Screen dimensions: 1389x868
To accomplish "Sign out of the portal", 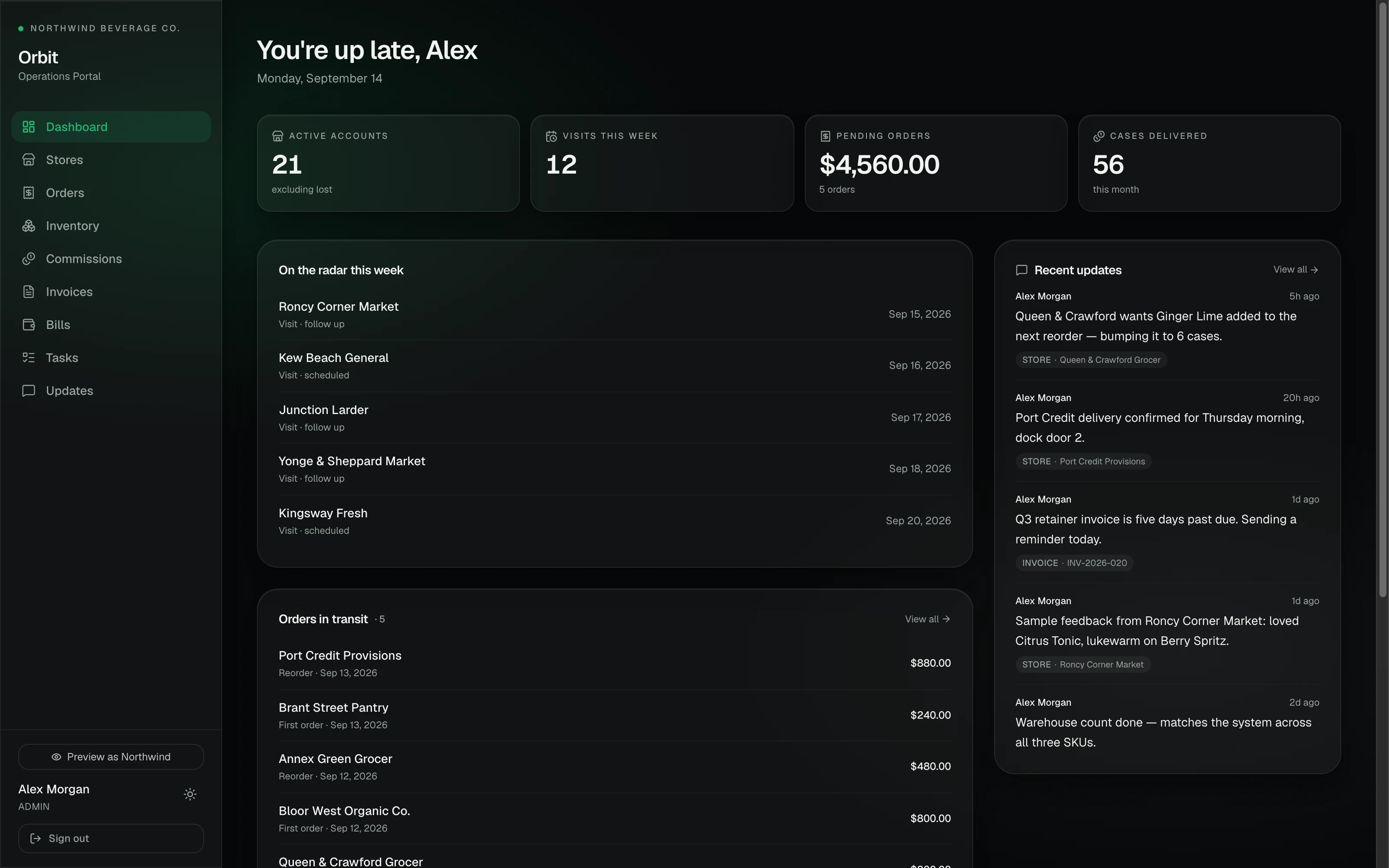I will point(111,838).
